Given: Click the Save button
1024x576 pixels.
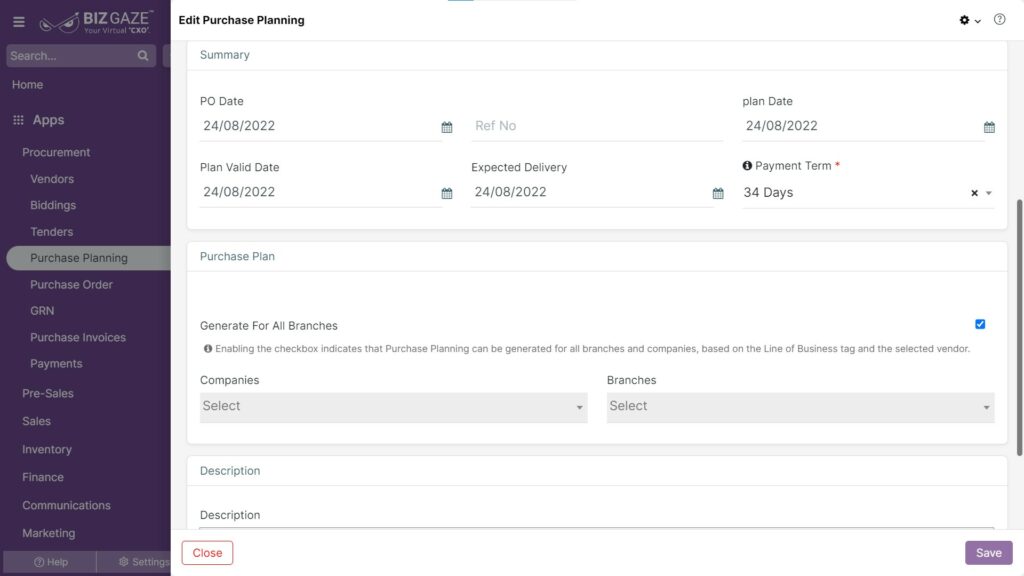Looking at the screenshot, I should 988,552.
